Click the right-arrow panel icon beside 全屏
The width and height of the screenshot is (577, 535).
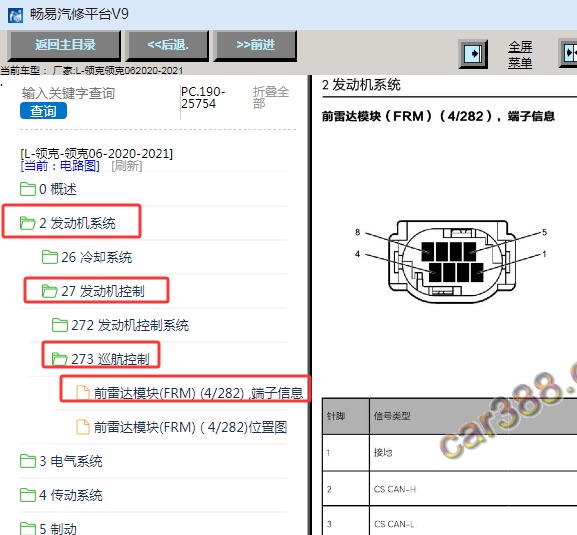click(x=473, y=54)
